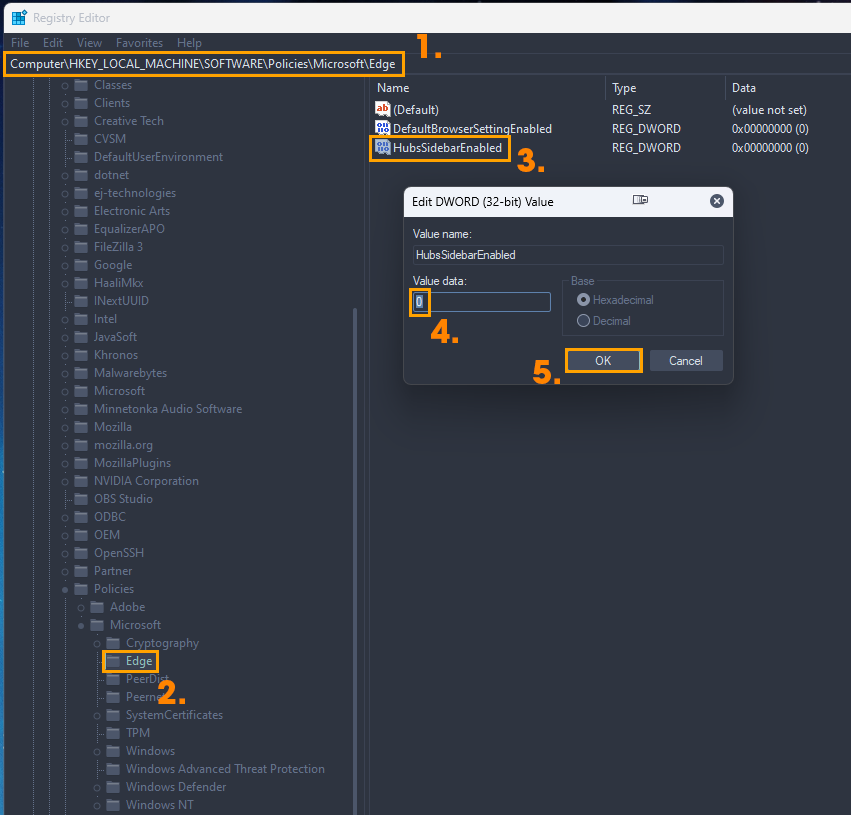Click the Mozilla folder icon
This screenshot has width=851, height=815.
click(x=81, y=426)
